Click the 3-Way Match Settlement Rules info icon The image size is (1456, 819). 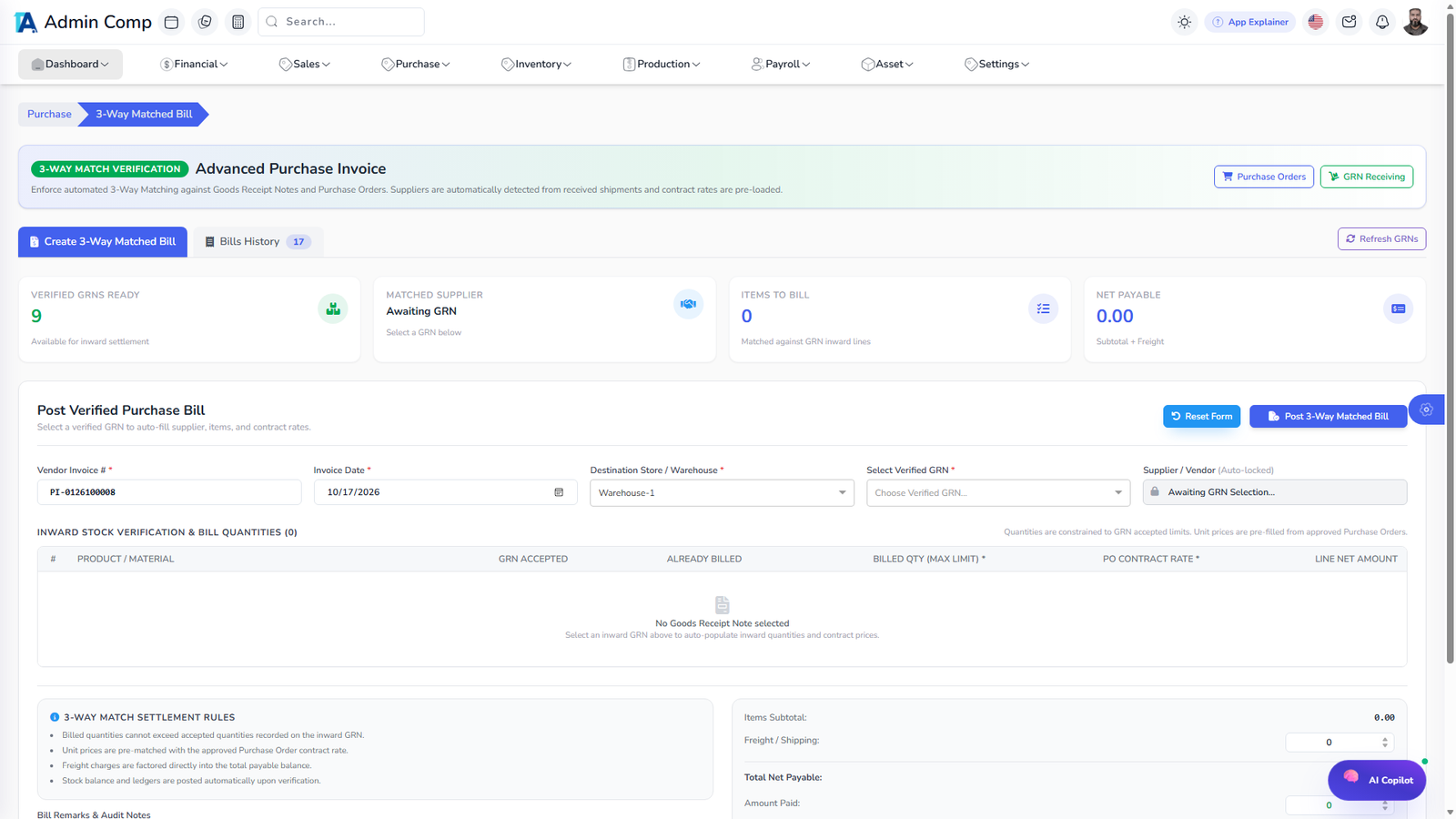point(55,717)
